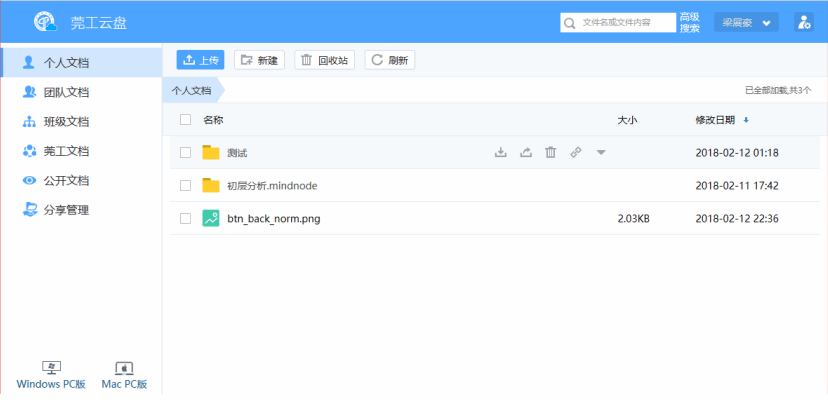
Task: Click the 个人文档 breadcrumb
Action: click(191, 90)
